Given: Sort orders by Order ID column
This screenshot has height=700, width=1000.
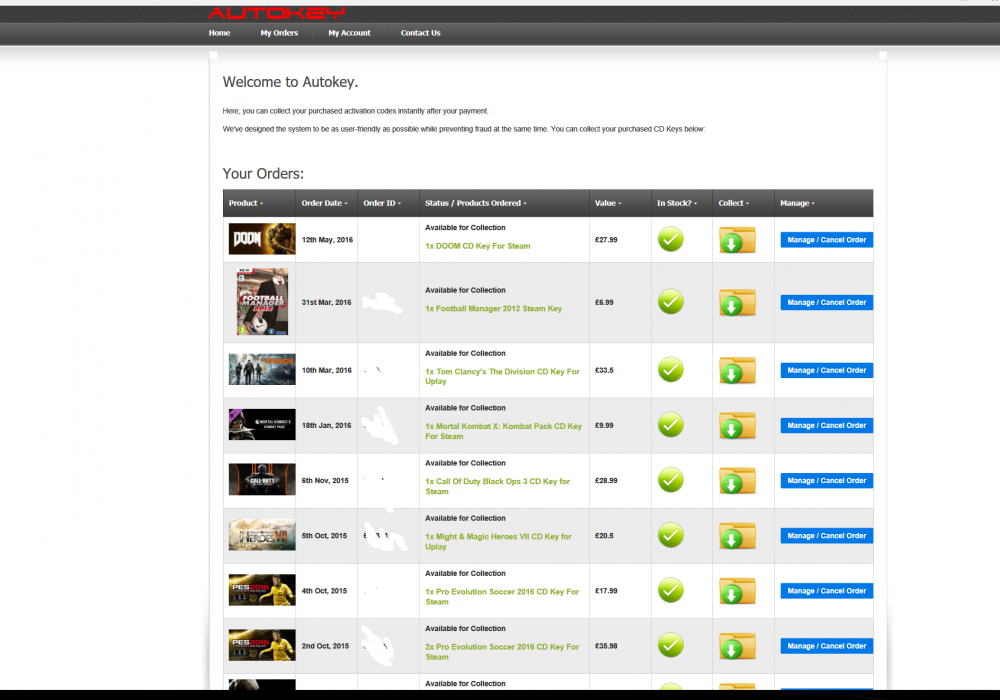Looking at the screenshot, I should pyautogui.click(x=382, y=203).
